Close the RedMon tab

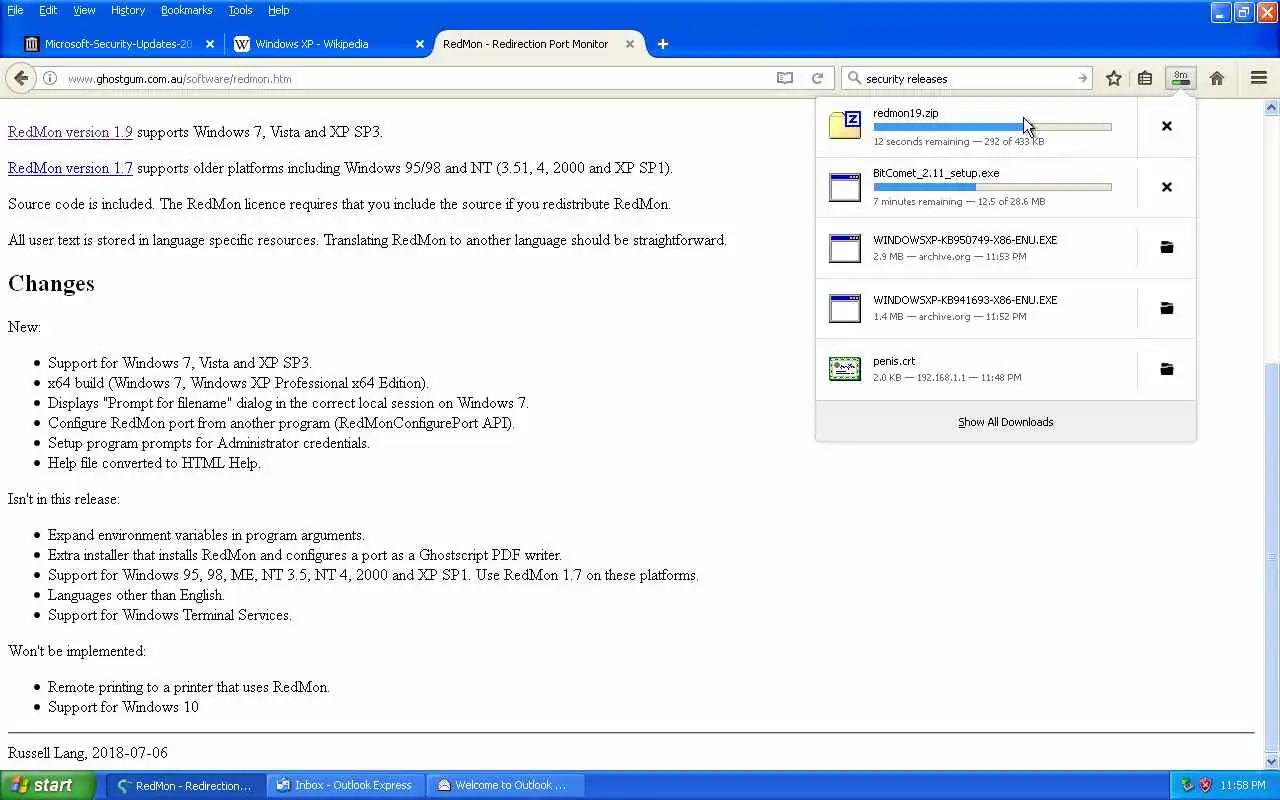(x=630, y=44)
